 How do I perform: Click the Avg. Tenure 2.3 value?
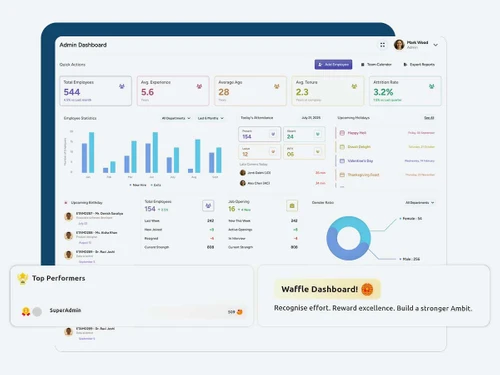(x=302, y=92)
